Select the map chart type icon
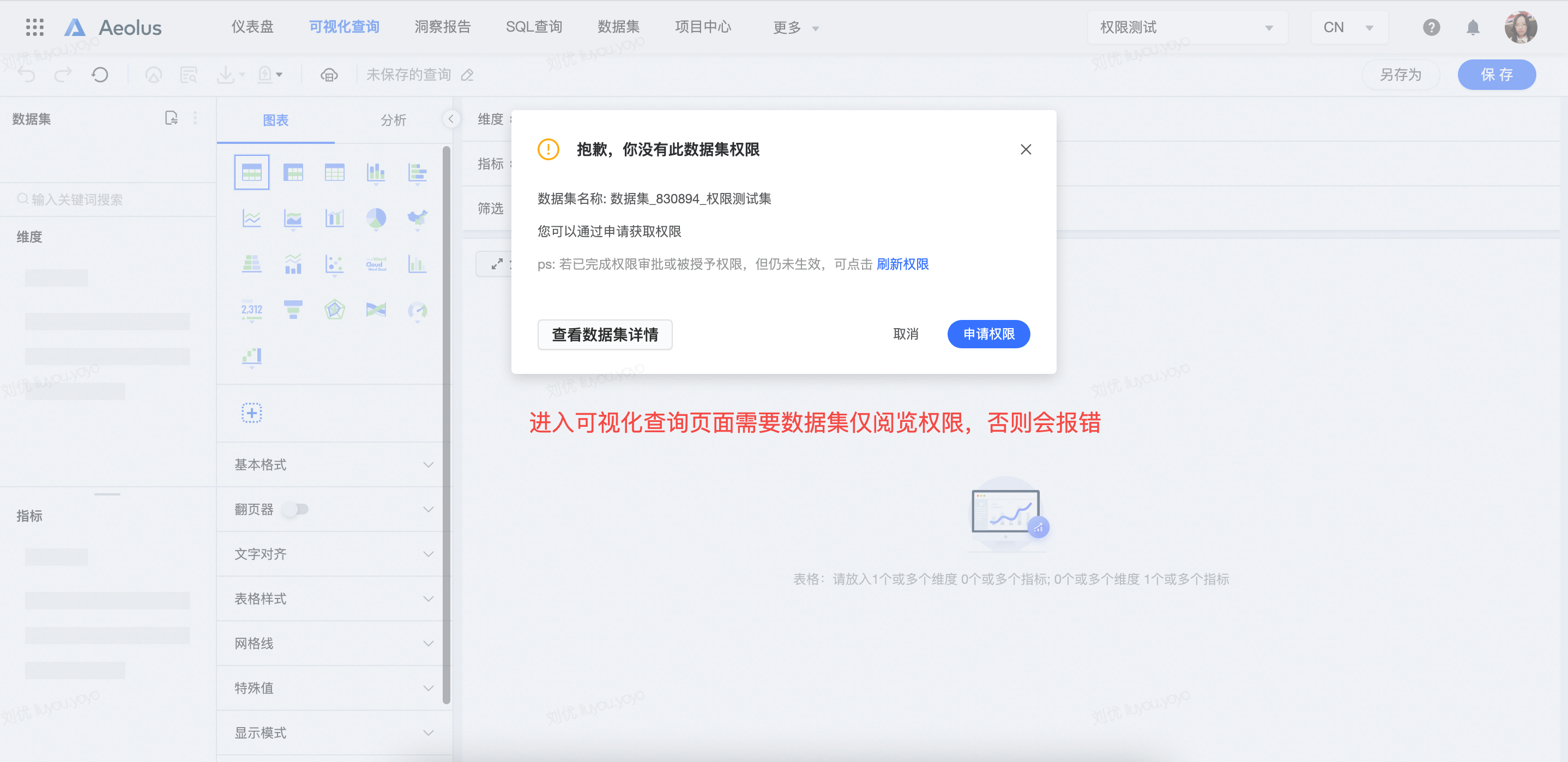Viewport: 1568px width, 762px height. click(417, 217)
